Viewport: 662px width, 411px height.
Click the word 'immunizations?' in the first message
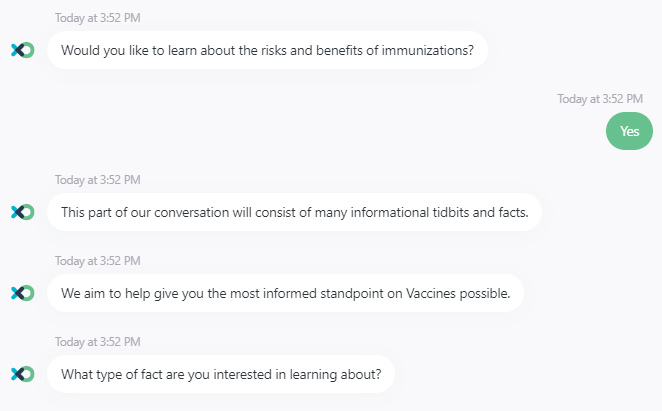(x=428, y=50)
